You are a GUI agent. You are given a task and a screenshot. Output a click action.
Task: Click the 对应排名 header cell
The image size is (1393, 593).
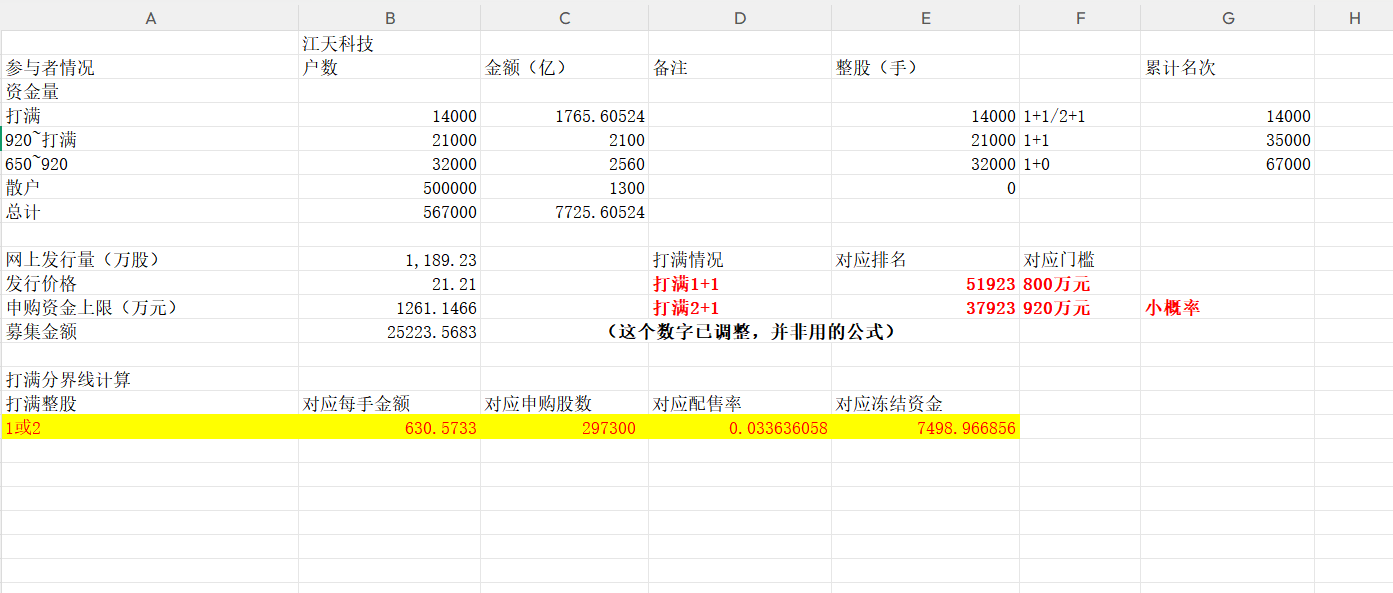click(x=925, y=260)
